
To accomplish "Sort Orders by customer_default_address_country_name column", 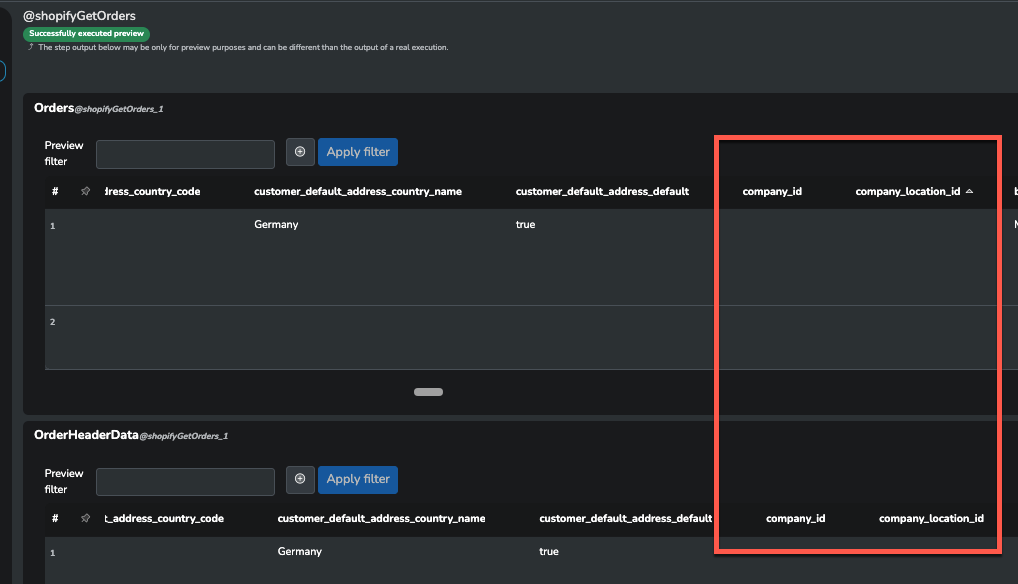I will point(358,191).
